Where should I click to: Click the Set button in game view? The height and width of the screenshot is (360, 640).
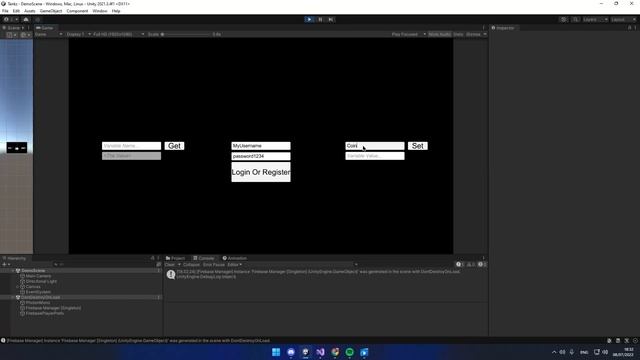coord(418,146)
